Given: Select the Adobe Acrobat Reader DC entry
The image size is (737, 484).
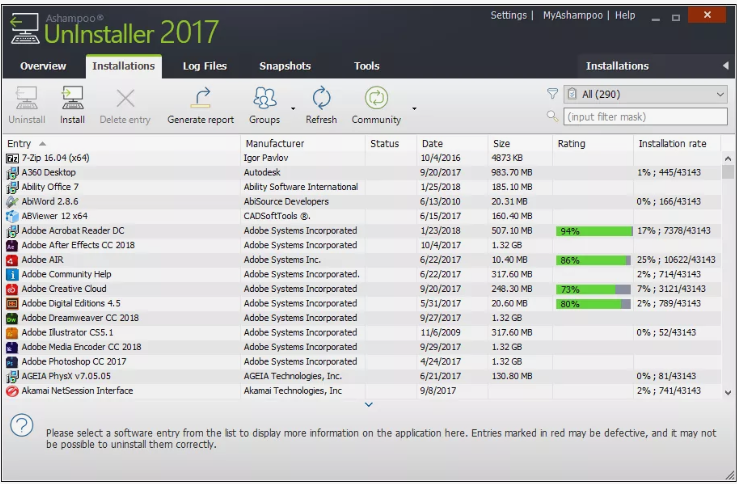Looking at the screenshot, I should click(x=73, y=231).
